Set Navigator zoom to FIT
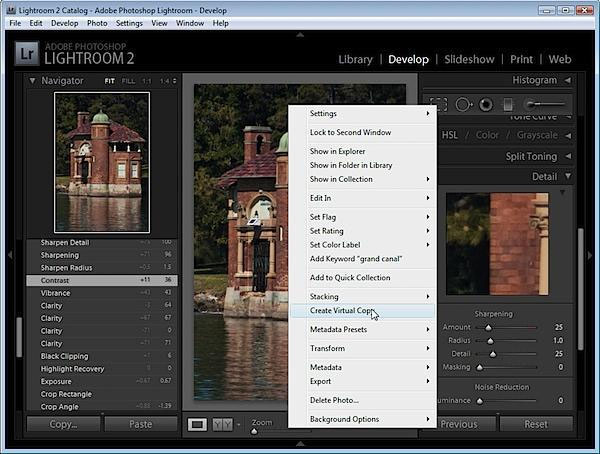Image resolution: width=600 pixels, height=454 pixels. click(109, 81)
